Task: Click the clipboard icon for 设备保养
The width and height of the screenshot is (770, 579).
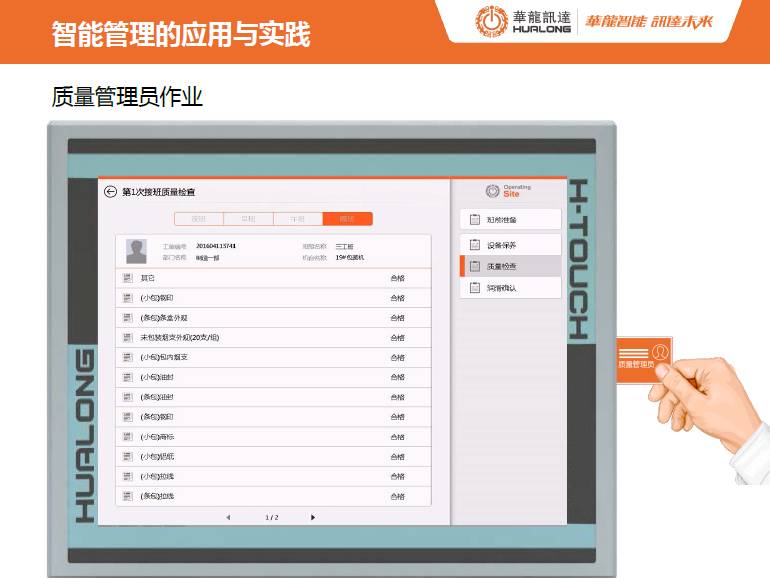Action: click(x=475, y=245)
